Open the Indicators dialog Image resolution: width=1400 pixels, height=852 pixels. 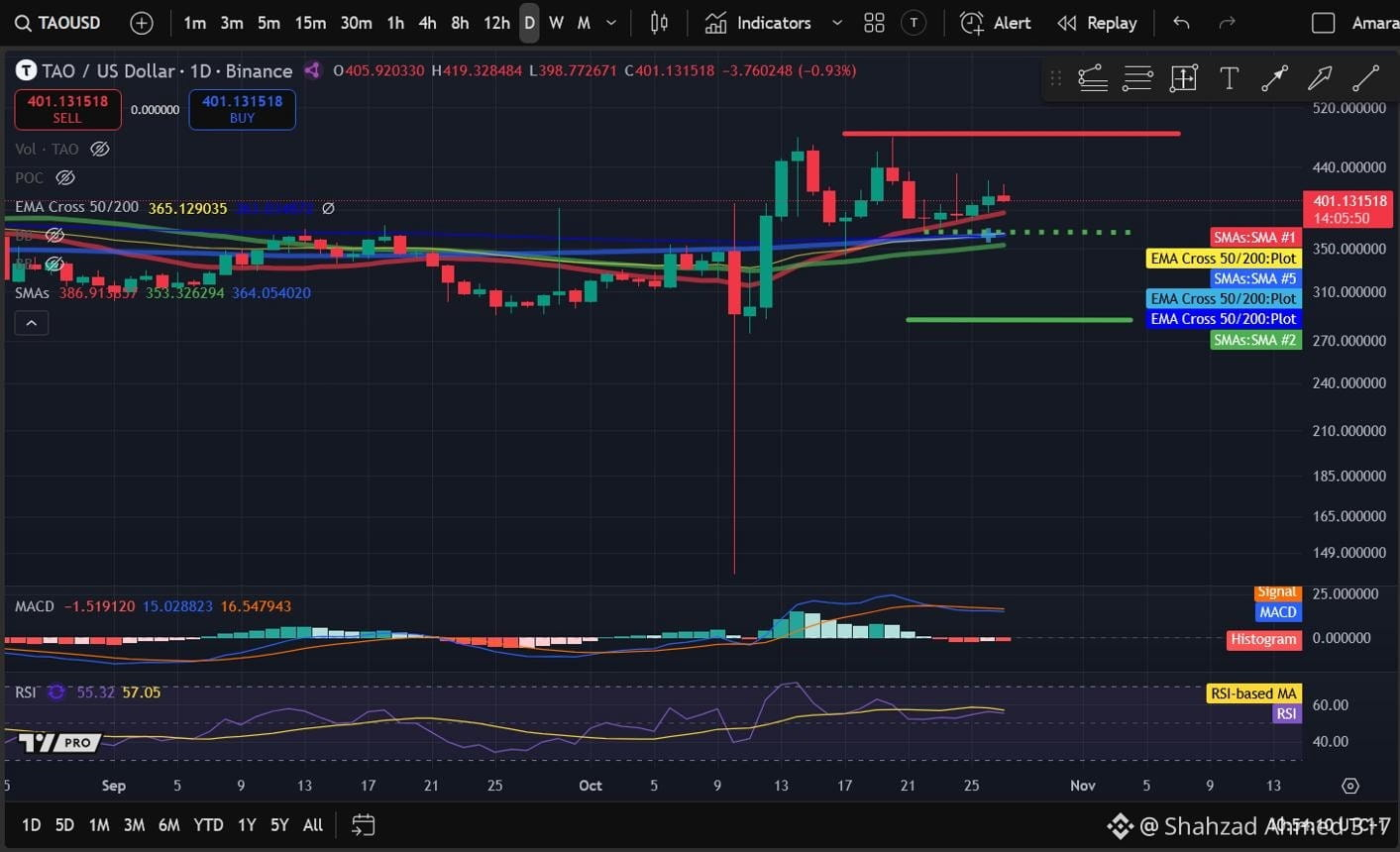(x=758, y=23)
